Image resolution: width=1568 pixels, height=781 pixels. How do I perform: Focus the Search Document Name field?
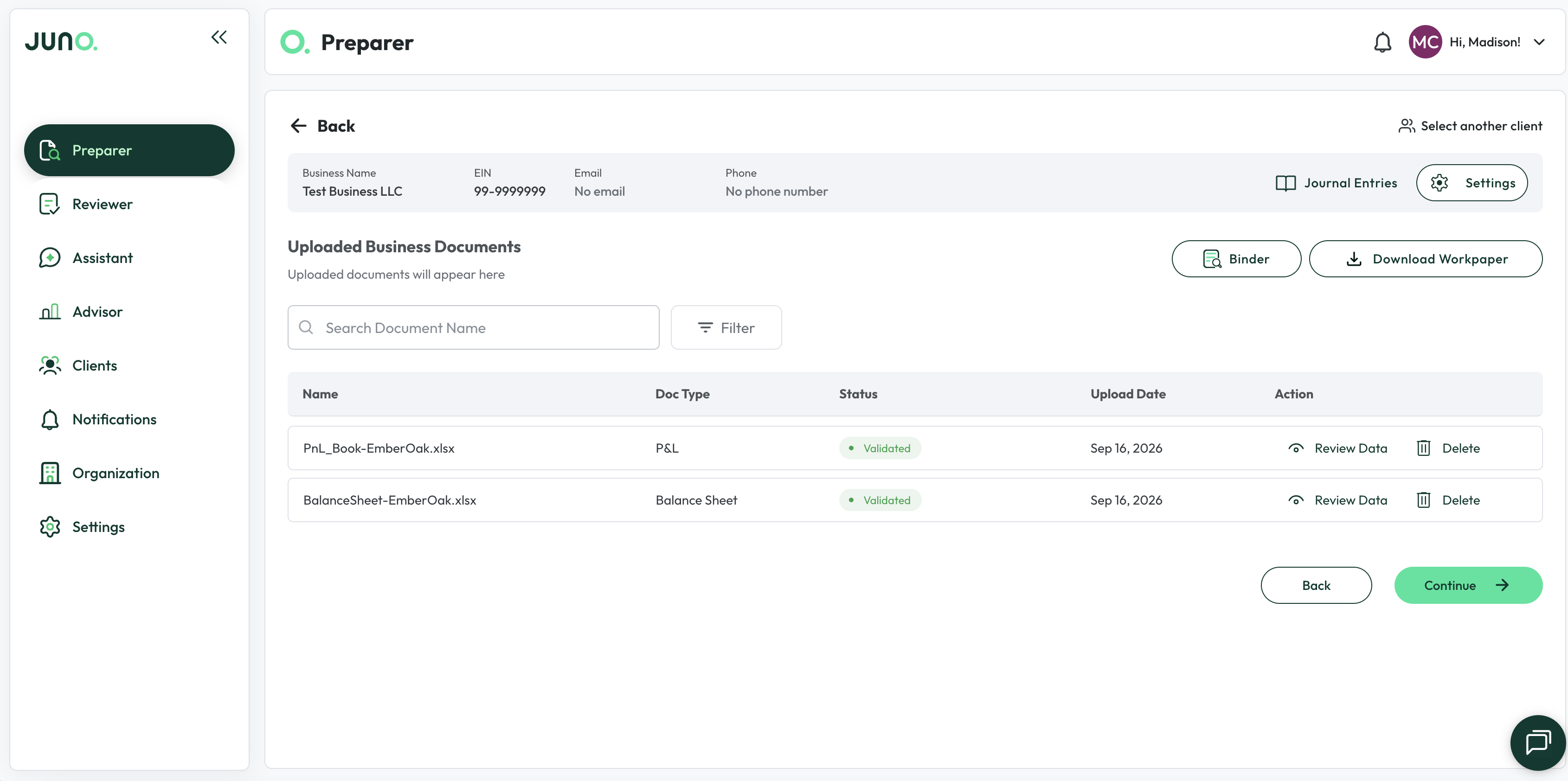click(473, 327)
